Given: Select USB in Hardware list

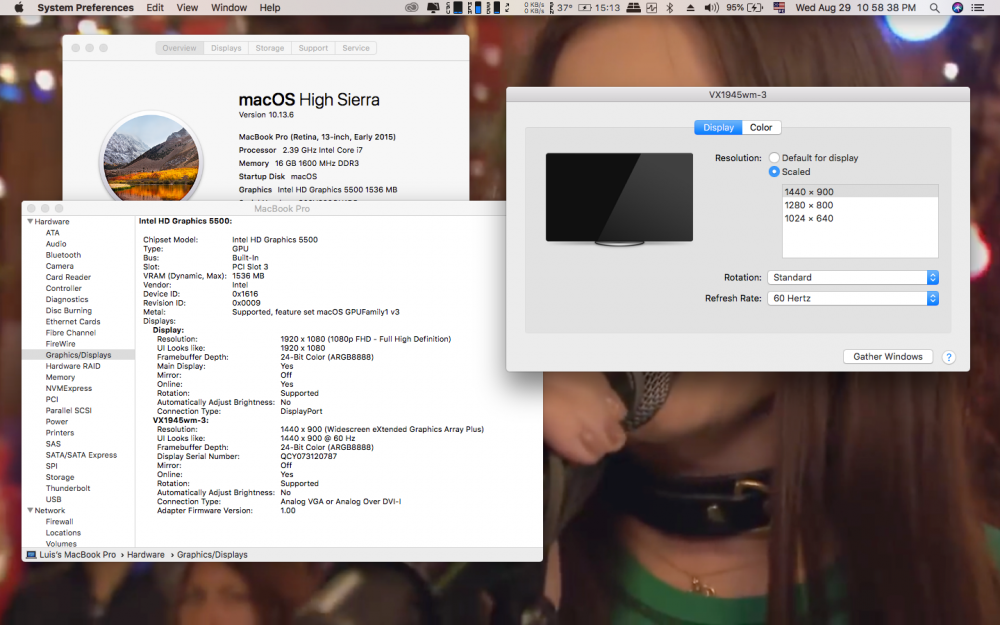Looking at the screenshot, I should click(54, 499).
